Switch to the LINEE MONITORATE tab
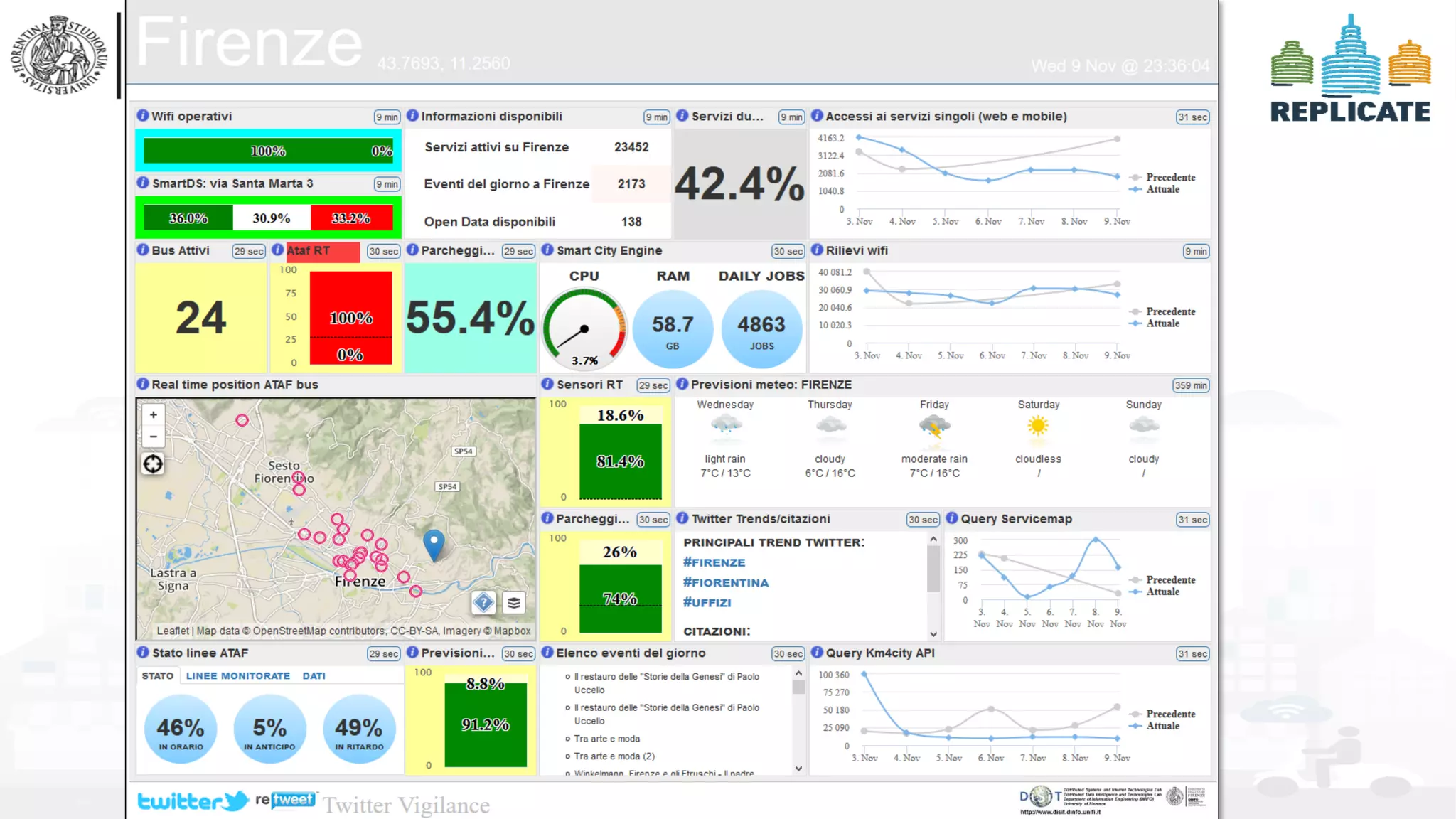 (237, 676)
